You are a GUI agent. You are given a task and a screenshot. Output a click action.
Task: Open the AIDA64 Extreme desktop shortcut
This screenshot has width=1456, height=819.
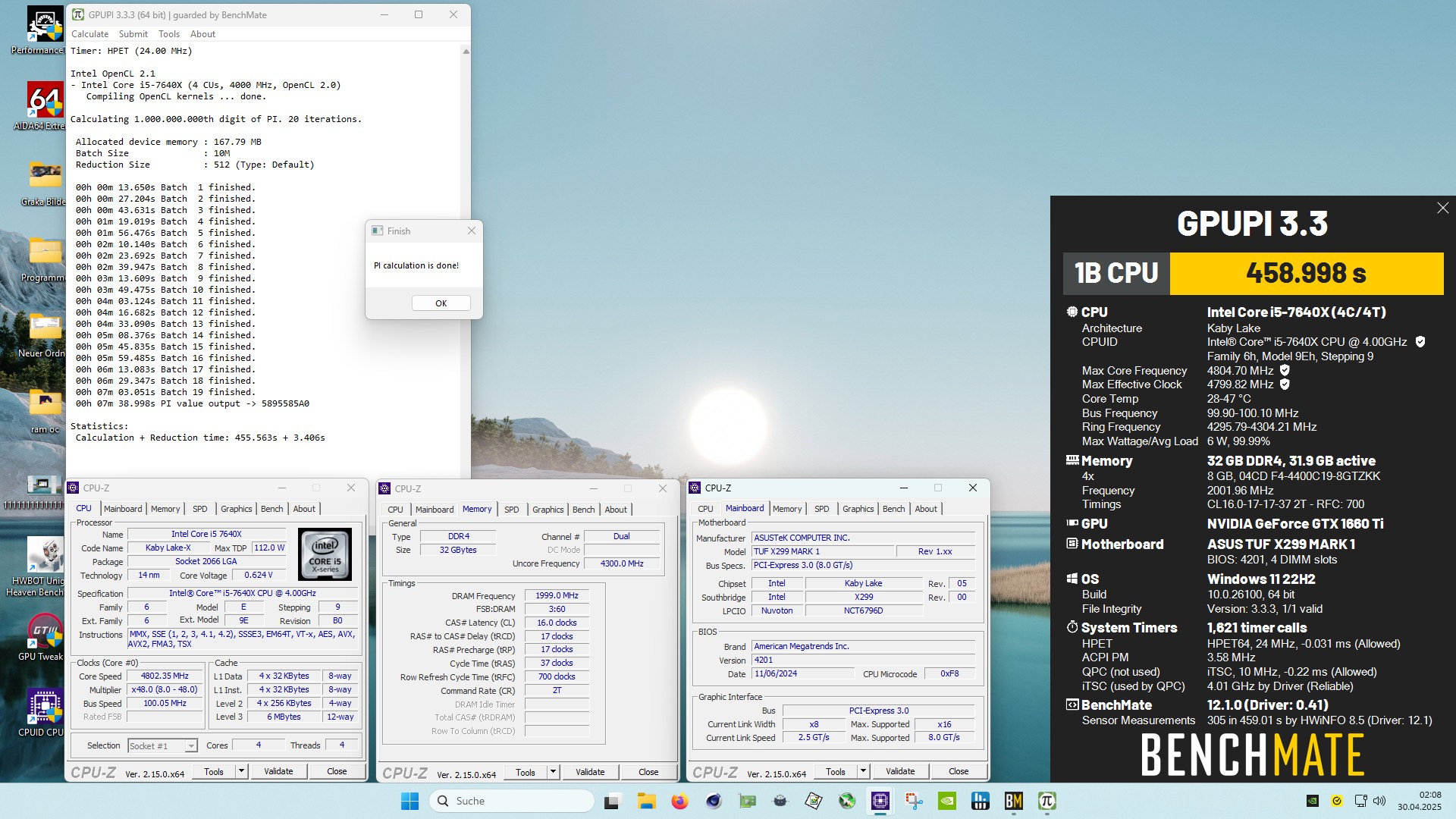[x=44, y=106]
